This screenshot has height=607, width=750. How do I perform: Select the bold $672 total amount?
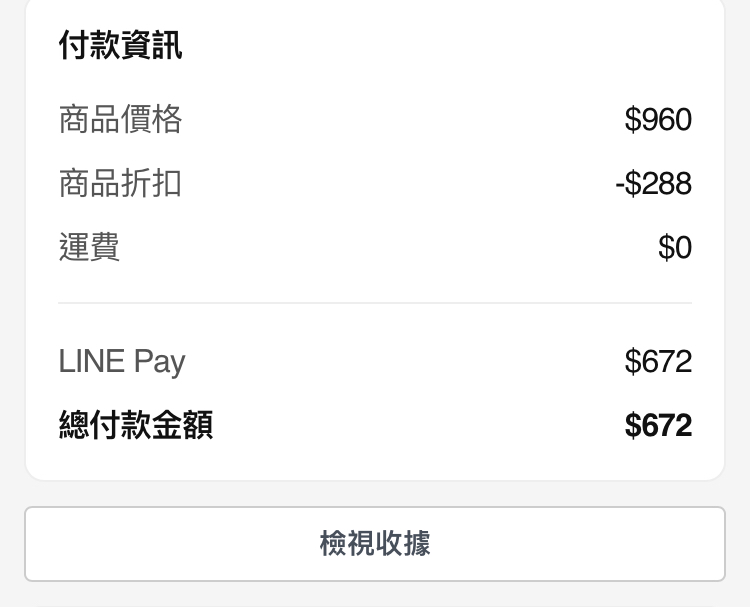658,426
